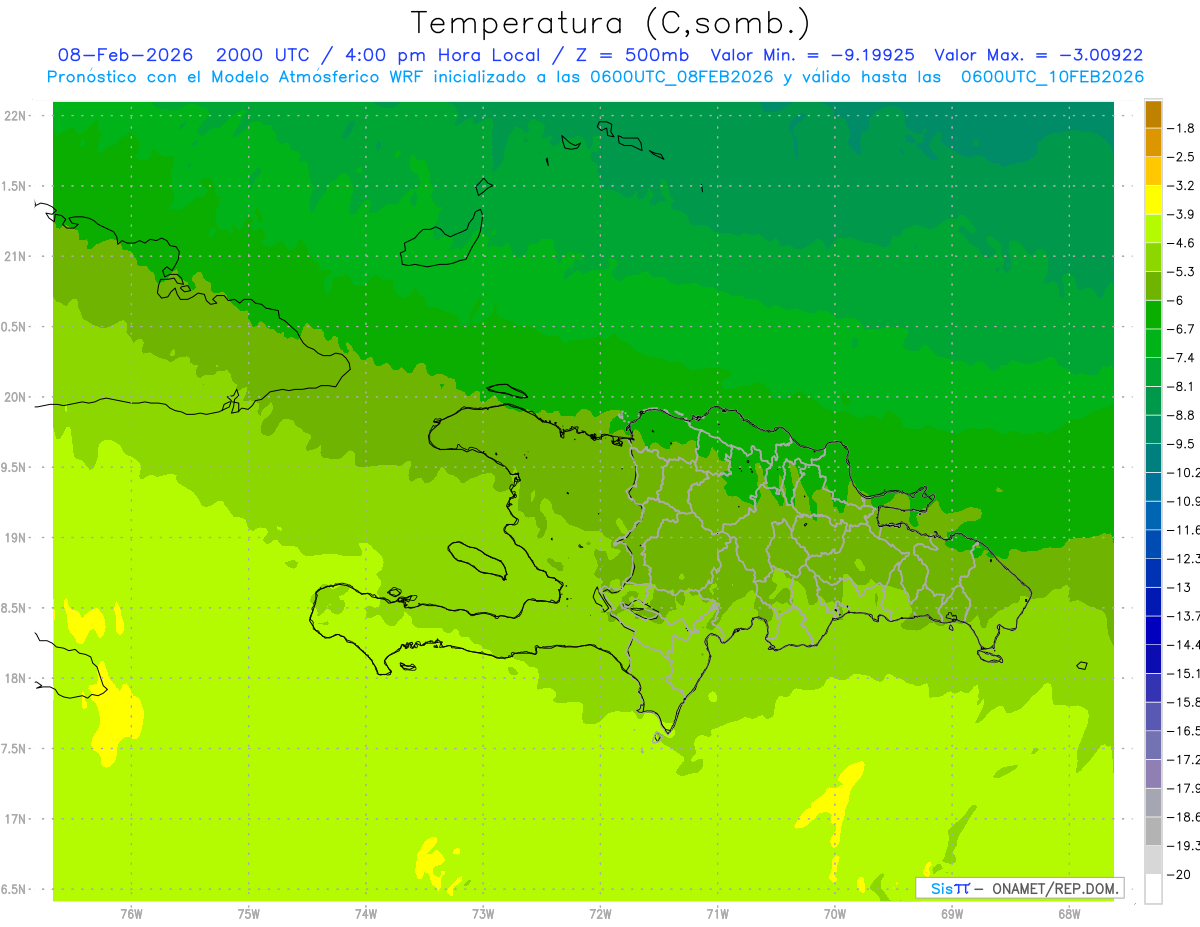Click the '70W' longitude label
This screenshot has height=927, width=1200.
(835, 914)
